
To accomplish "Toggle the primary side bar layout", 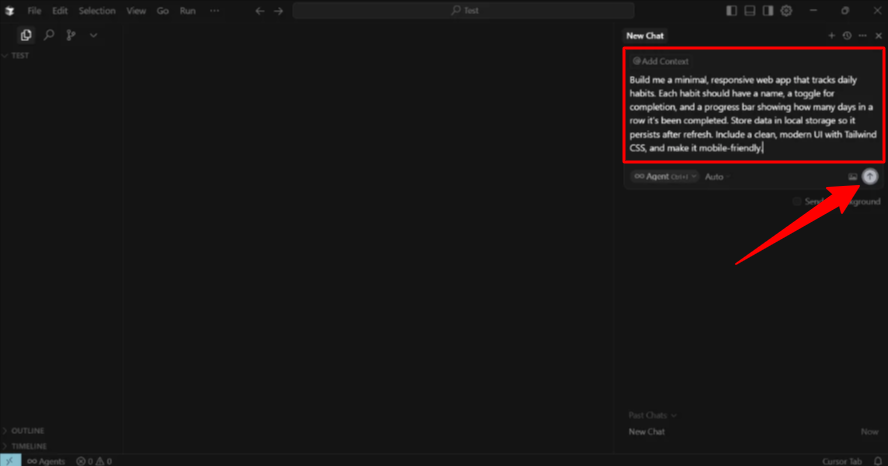I will point(732,11).
